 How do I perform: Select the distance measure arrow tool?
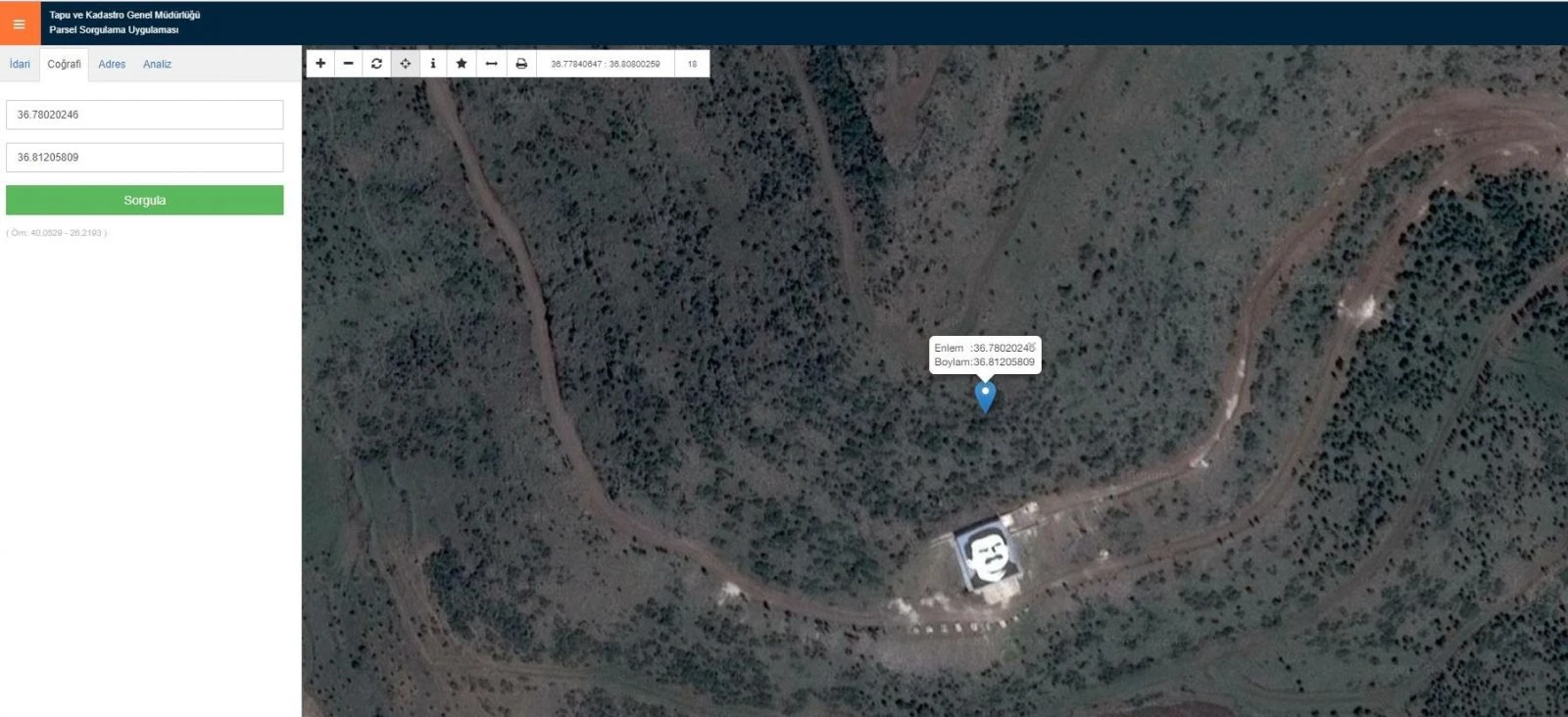tap(492, 64)
